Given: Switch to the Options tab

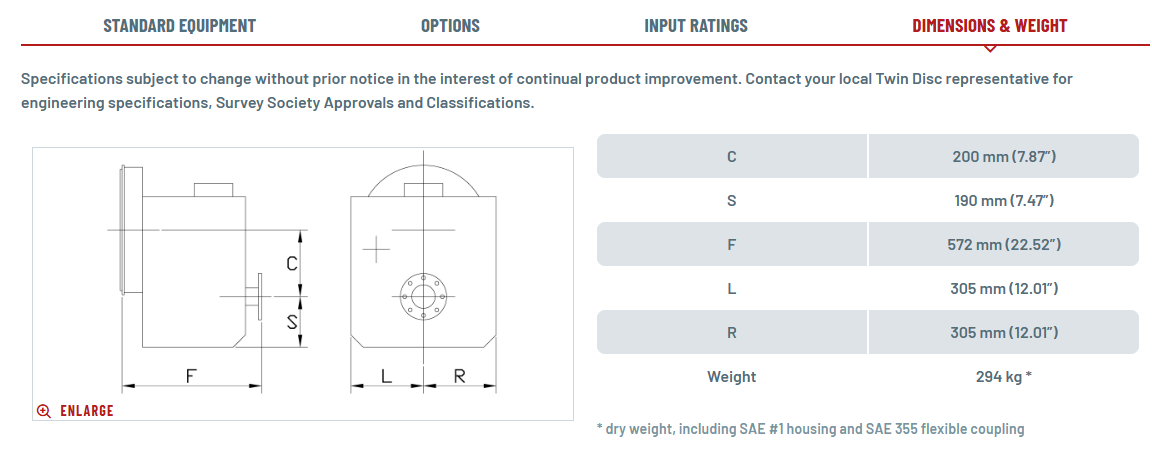Looking at the screenshot, I should tap(450, 26).
